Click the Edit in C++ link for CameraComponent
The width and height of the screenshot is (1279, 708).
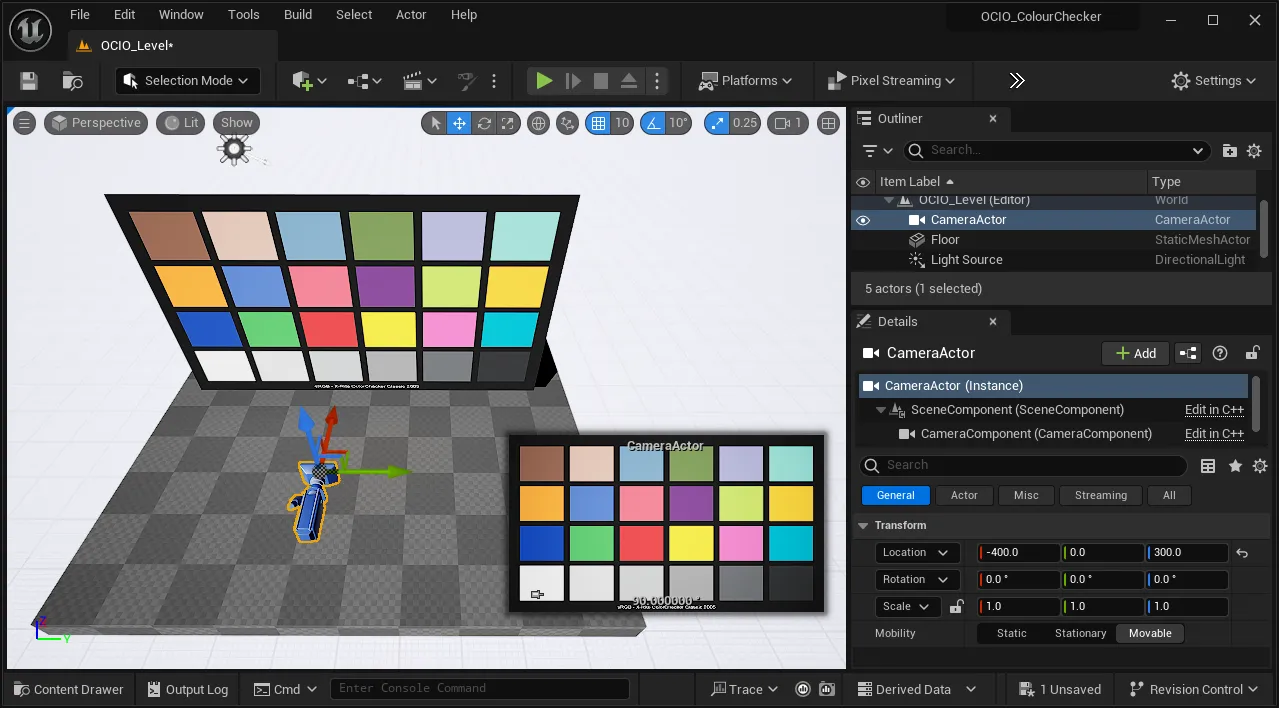point(1214,433)
